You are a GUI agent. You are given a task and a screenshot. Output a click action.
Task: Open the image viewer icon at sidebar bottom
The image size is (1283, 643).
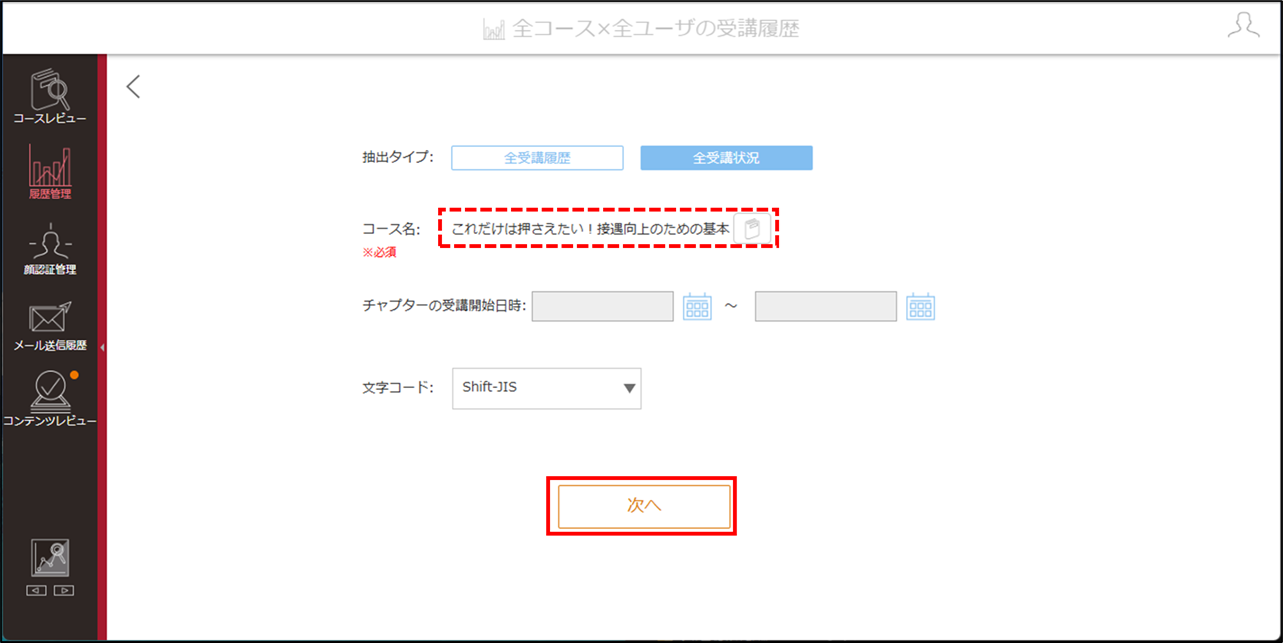(50, 558)
